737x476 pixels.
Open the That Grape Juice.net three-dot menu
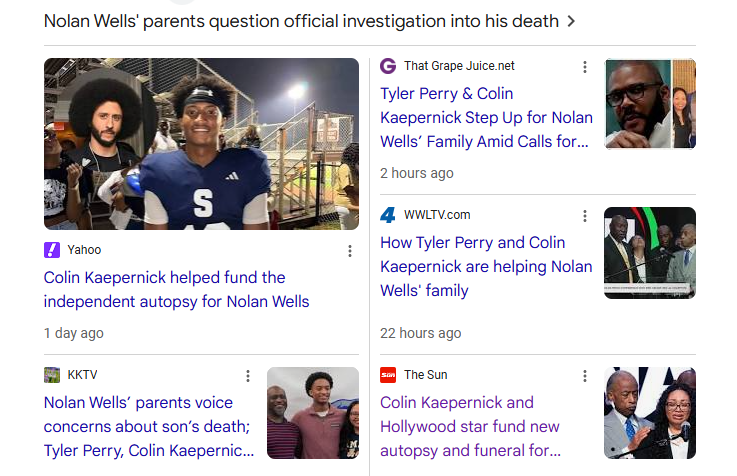585,67
